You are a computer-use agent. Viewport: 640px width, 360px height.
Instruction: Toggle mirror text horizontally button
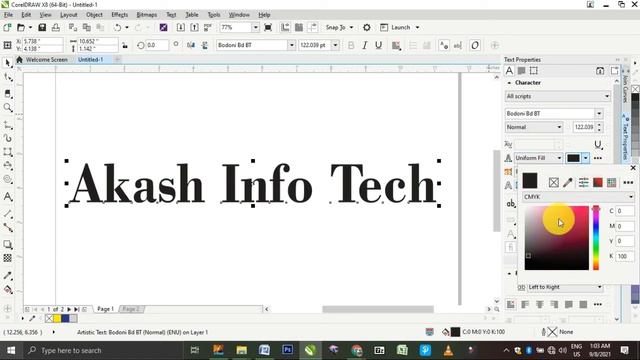coord(191,45)
